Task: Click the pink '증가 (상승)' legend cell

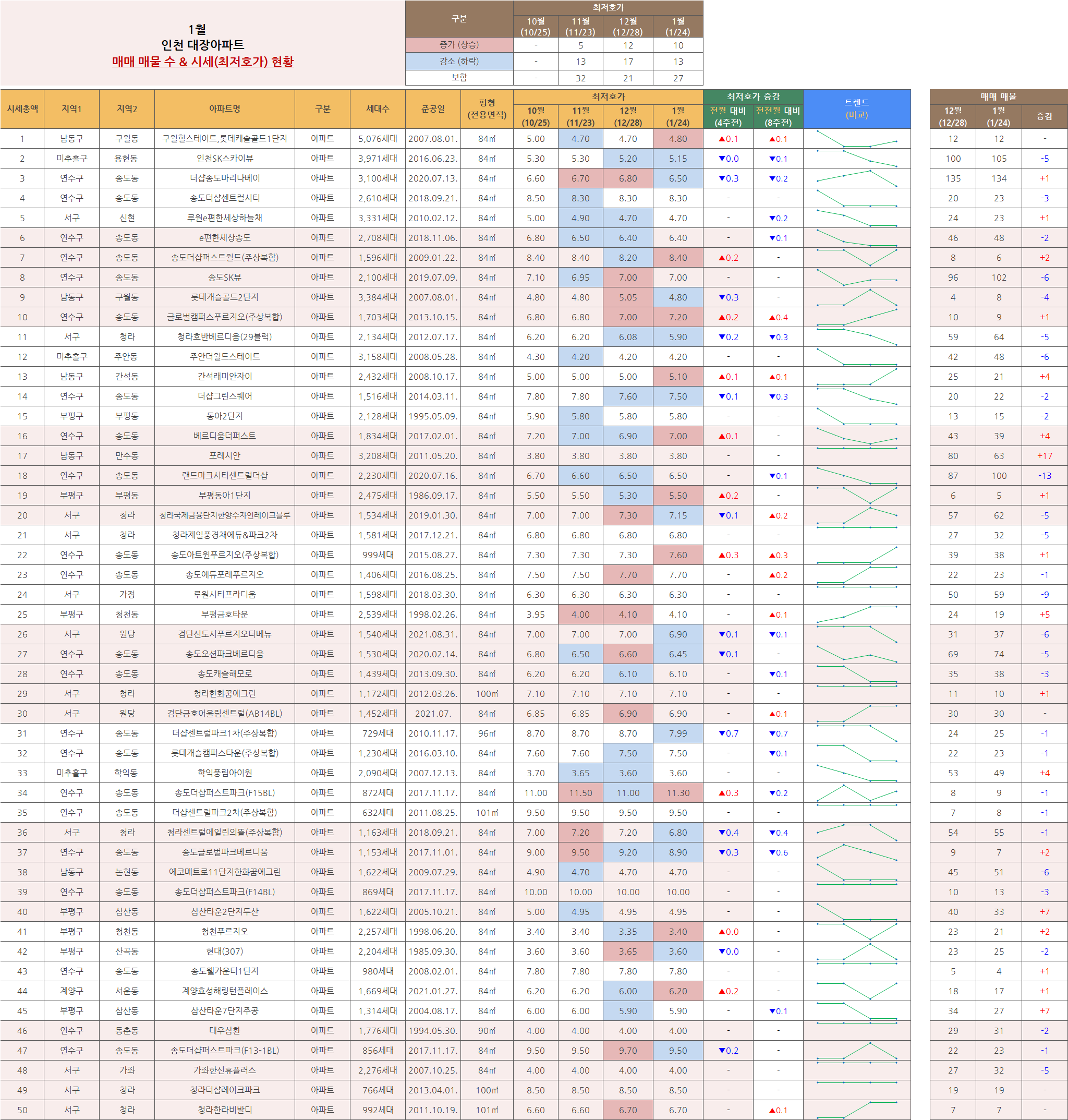Action: pos(459,45)
